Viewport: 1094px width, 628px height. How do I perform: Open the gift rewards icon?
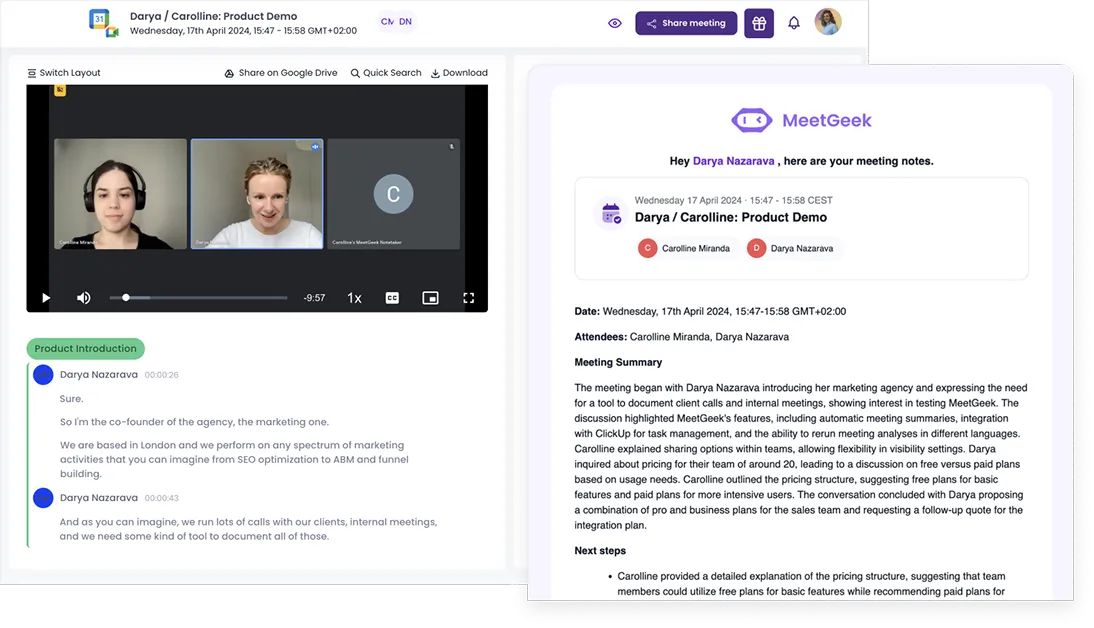point(759,23)
